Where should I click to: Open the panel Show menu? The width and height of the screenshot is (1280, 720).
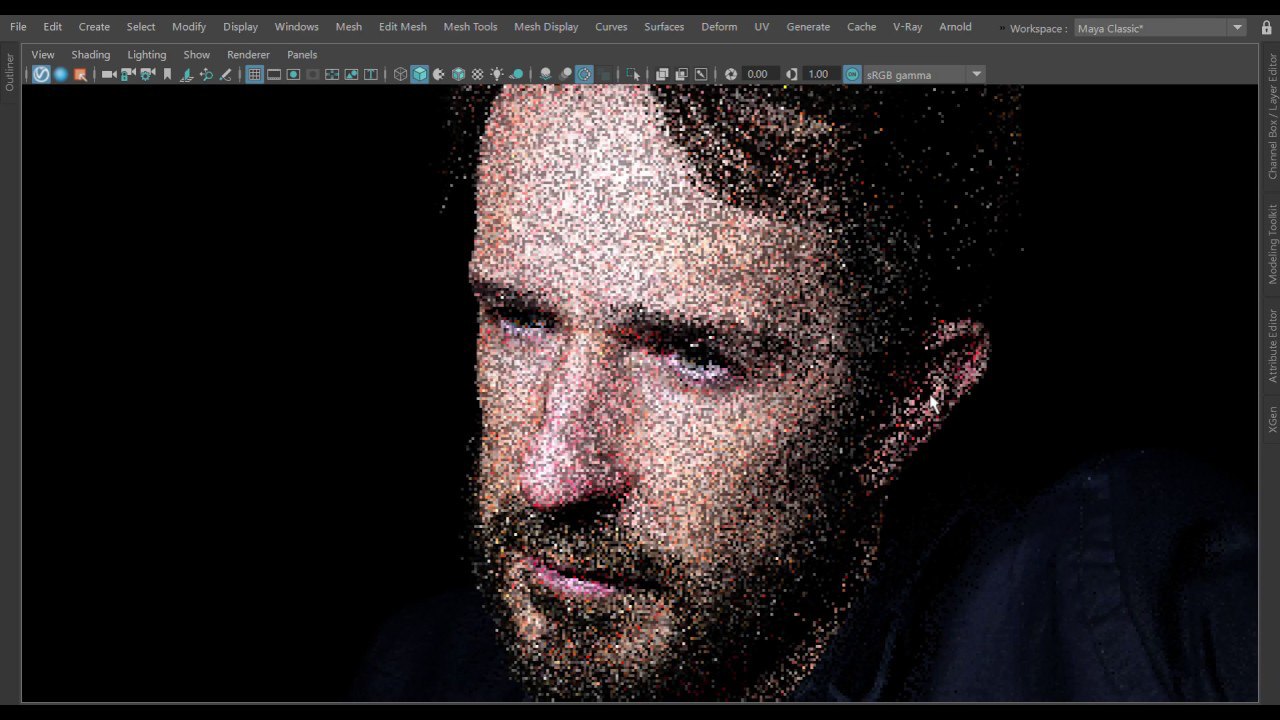click(x=197, y=55)
